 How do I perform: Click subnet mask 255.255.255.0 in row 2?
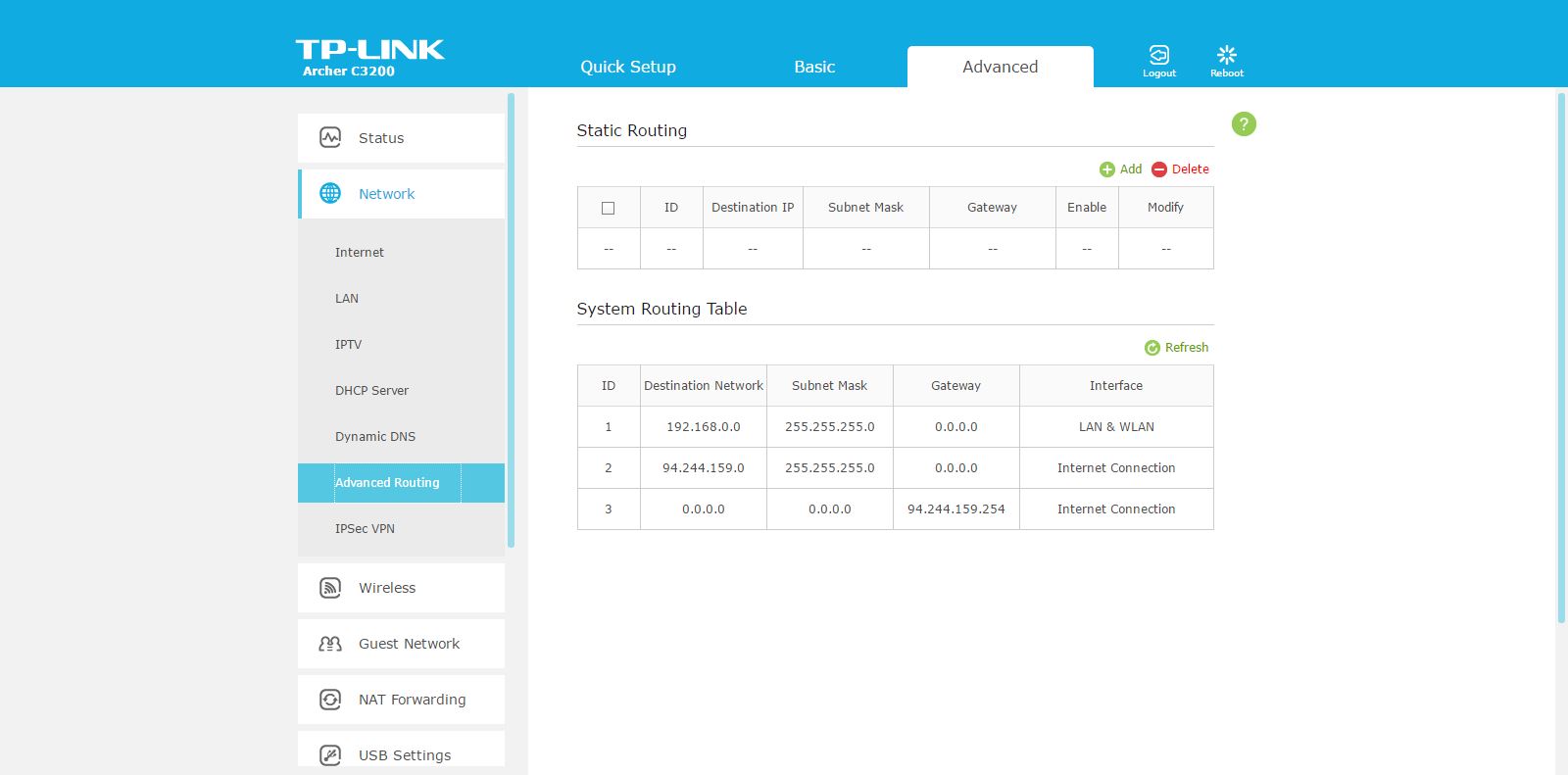(830, 468)
